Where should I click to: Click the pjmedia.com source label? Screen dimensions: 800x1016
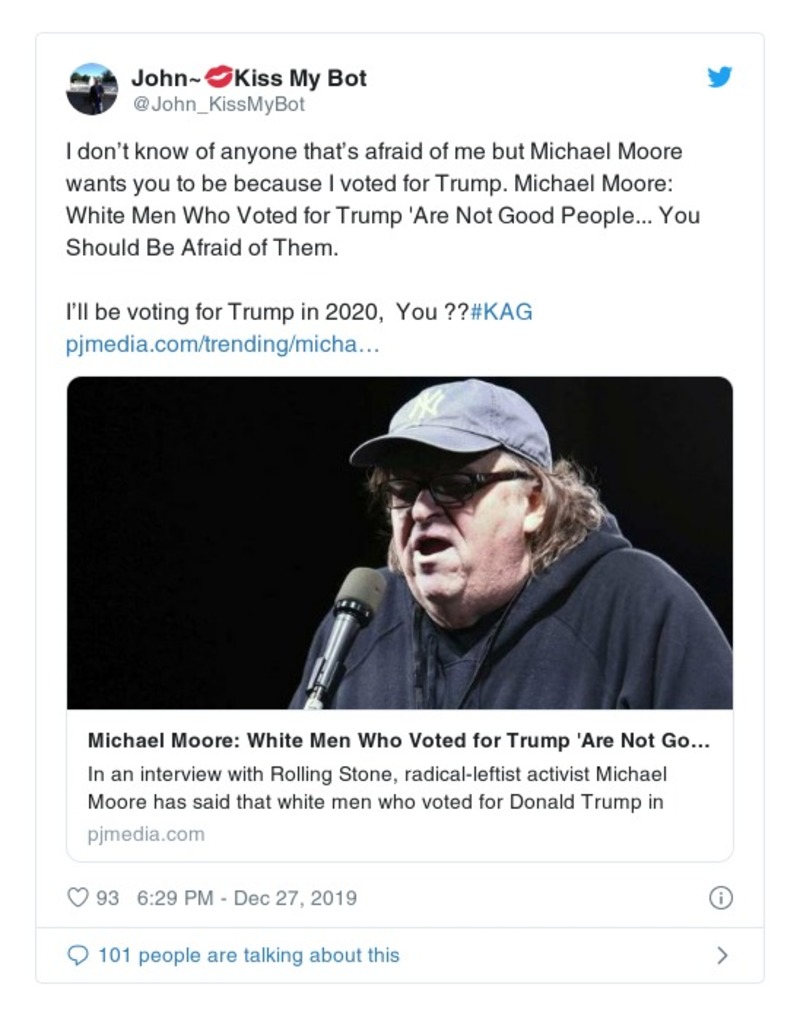[x=146, y=832]
